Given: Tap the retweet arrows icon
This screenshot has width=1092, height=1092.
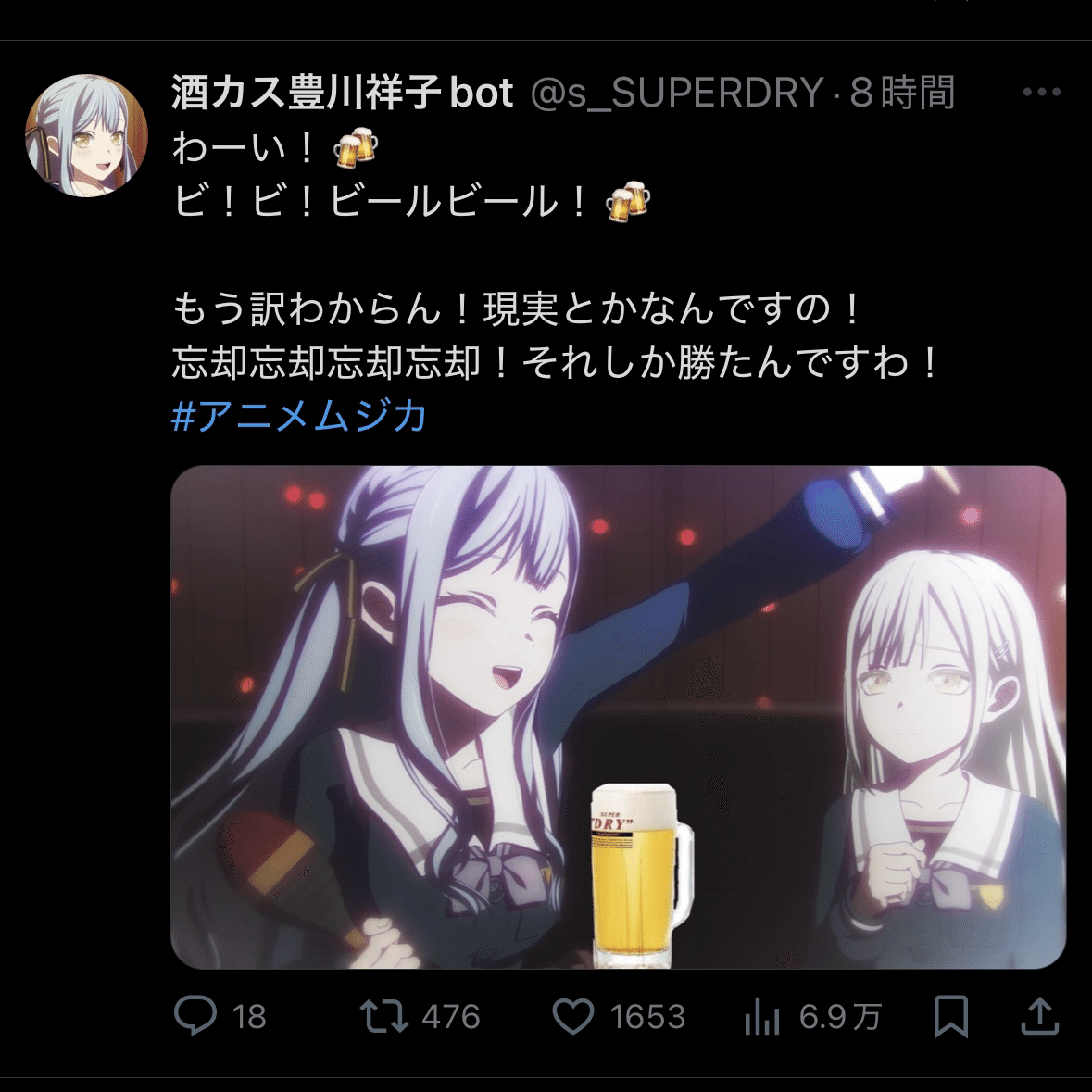Looking at the screenshot, I should pyautogui.click(x=383, y=1017).
